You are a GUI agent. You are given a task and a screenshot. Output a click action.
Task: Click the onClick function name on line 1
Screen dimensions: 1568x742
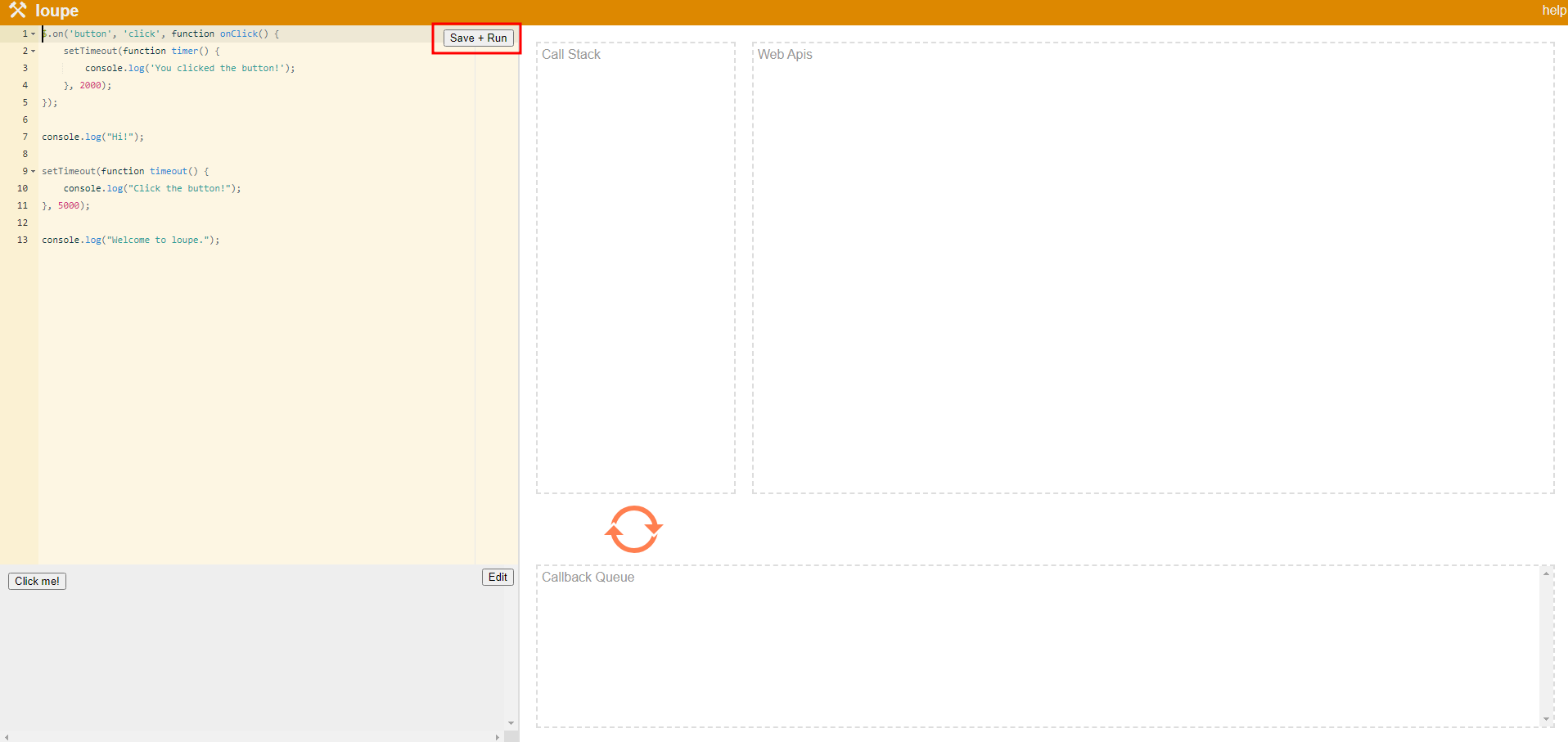point(238,34)
